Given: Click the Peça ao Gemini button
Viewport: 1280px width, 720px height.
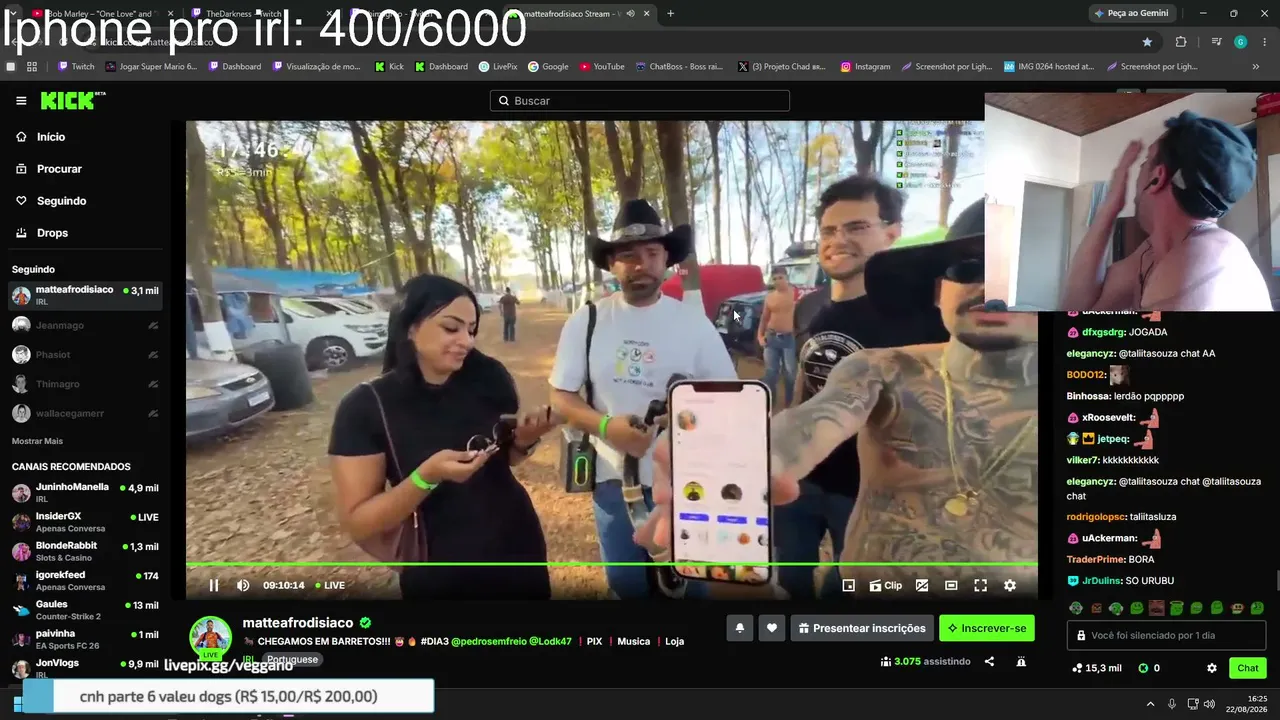Looking at the screenshot, I should 1131,13.
